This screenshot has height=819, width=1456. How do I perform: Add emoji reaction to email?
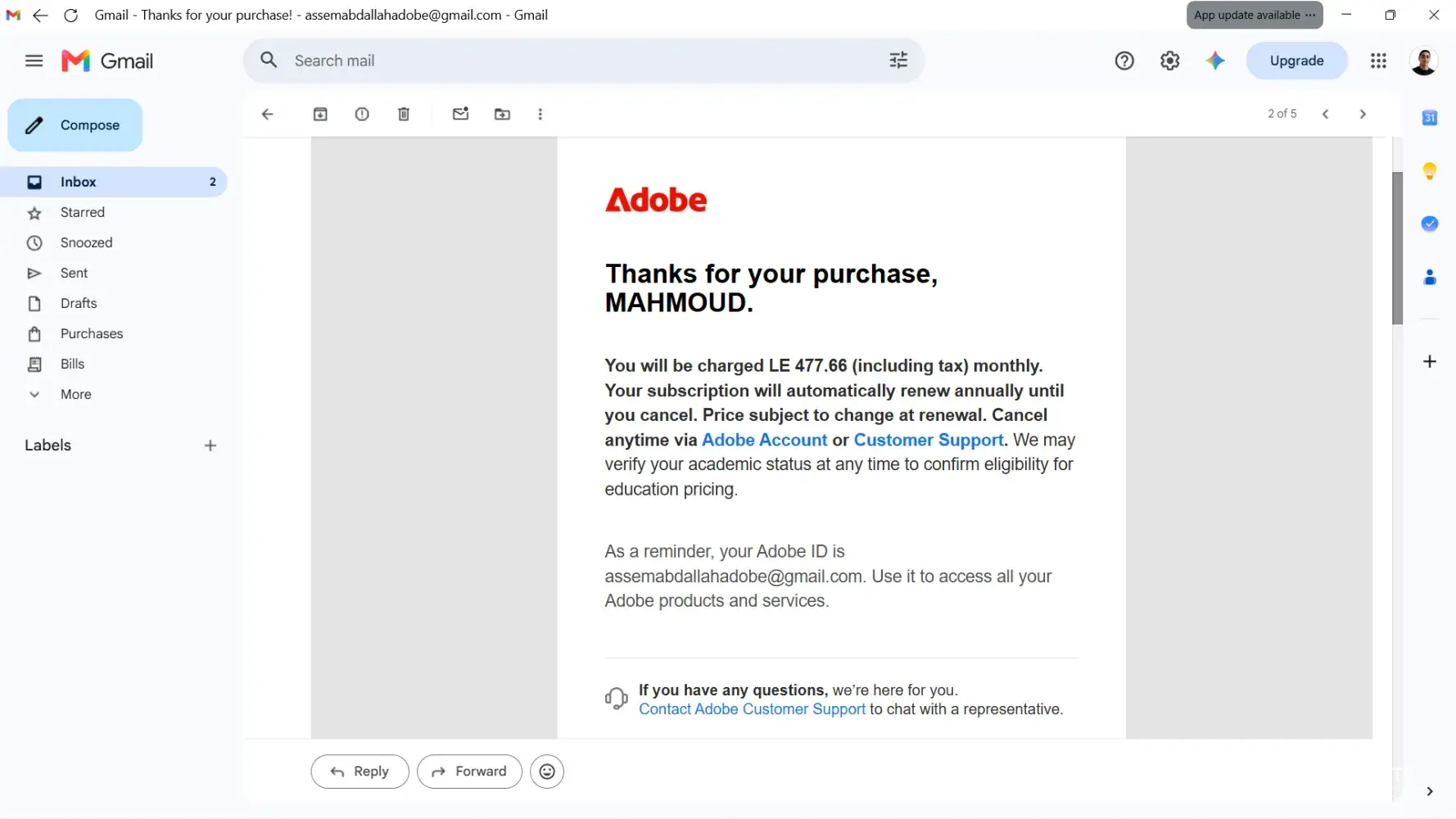pyautogui.click(x=547, y=771)
